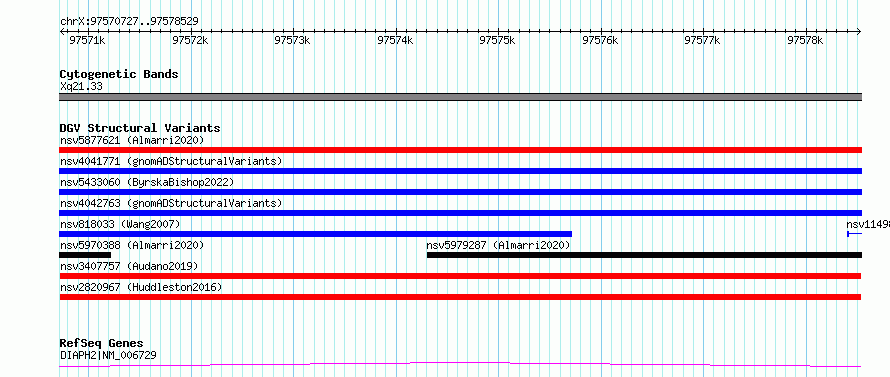Click the Xq21.33 band label
Screen dimensions: 890x377
(81, 87)
